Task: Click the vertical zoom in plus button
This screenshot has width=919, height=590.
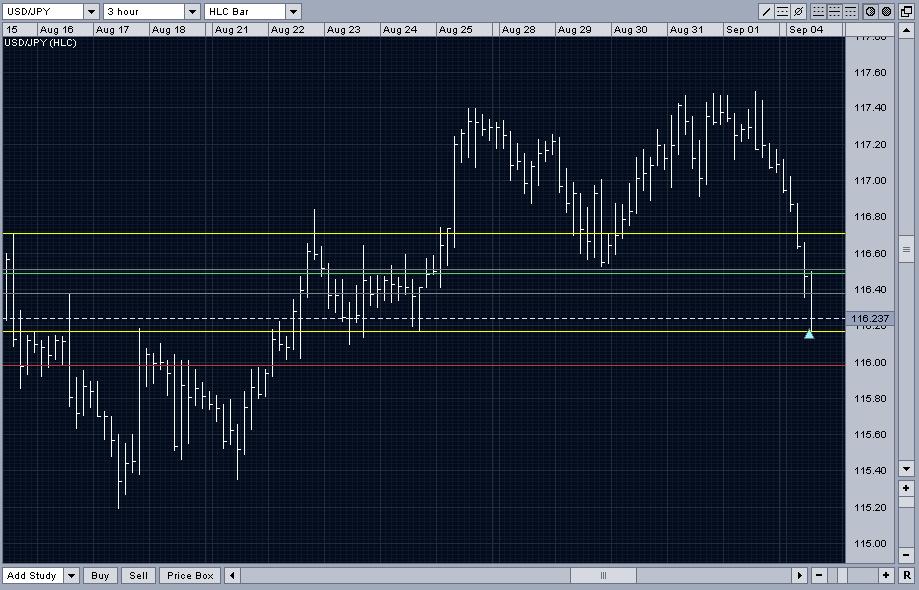Action: point(906,487)
